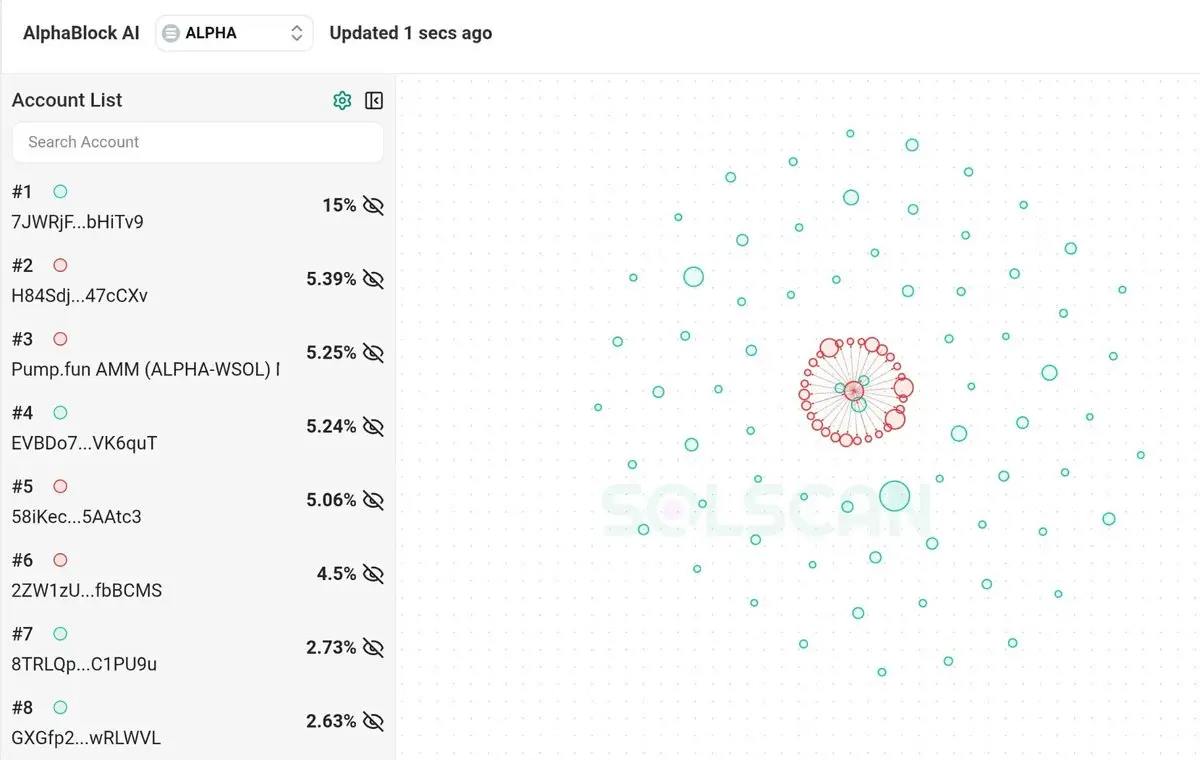Toggle visibility of the 5.39% account
Image resolution: width=1200 pixels, height=760 pixels.
[x=373, y=279]
